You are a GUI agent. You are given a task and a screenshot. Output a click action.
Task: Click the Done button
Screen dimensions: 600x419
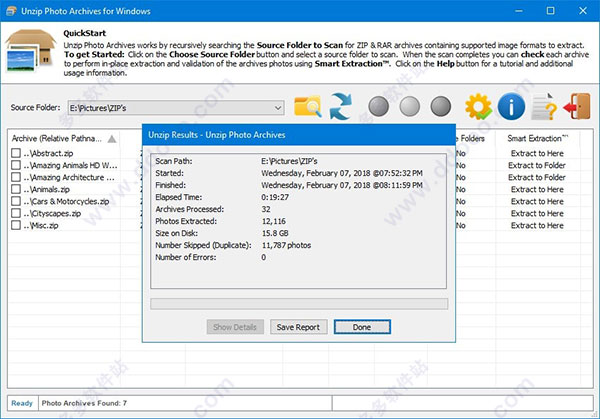pos(362,327)
